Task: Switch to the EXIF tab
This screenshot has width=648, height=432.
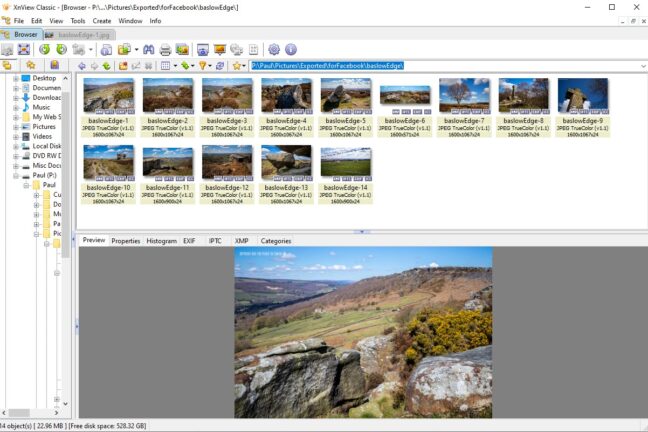Action: click(x=189, y=241)
